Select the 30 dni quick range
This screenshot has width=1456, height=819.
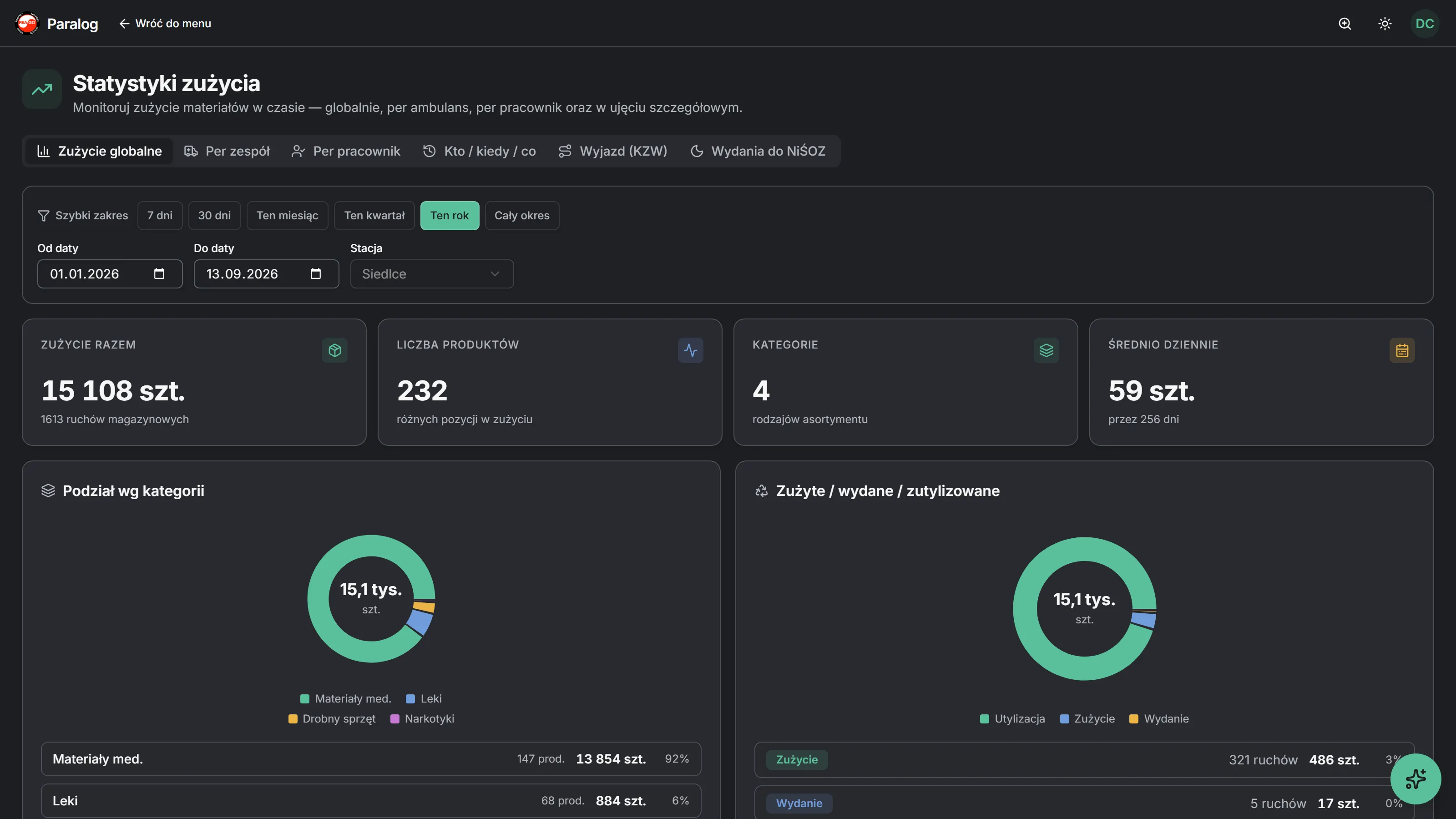[214, 215]
